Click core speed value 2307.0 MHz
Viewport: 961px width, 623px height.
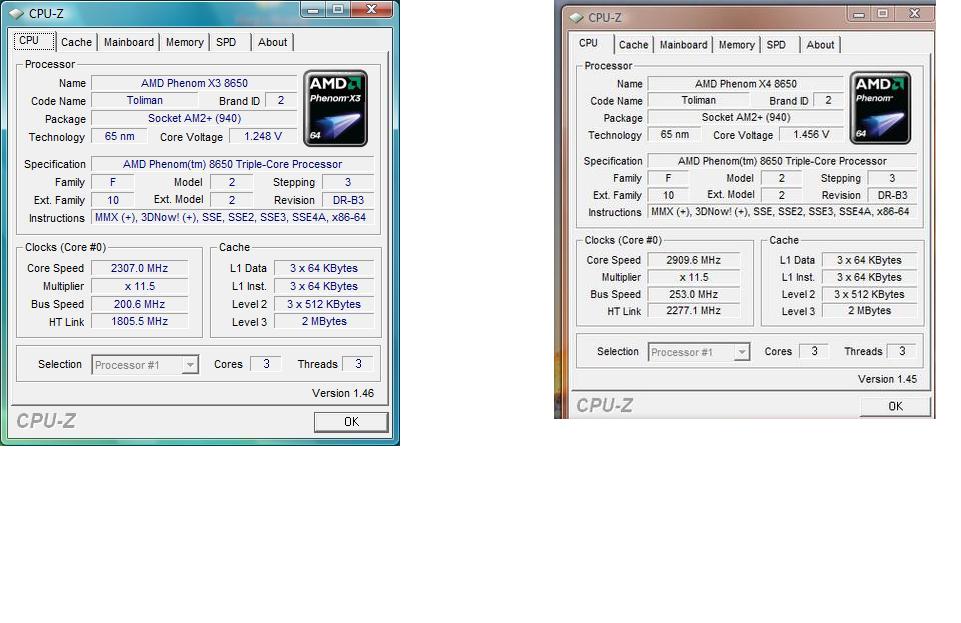(140, 268)
